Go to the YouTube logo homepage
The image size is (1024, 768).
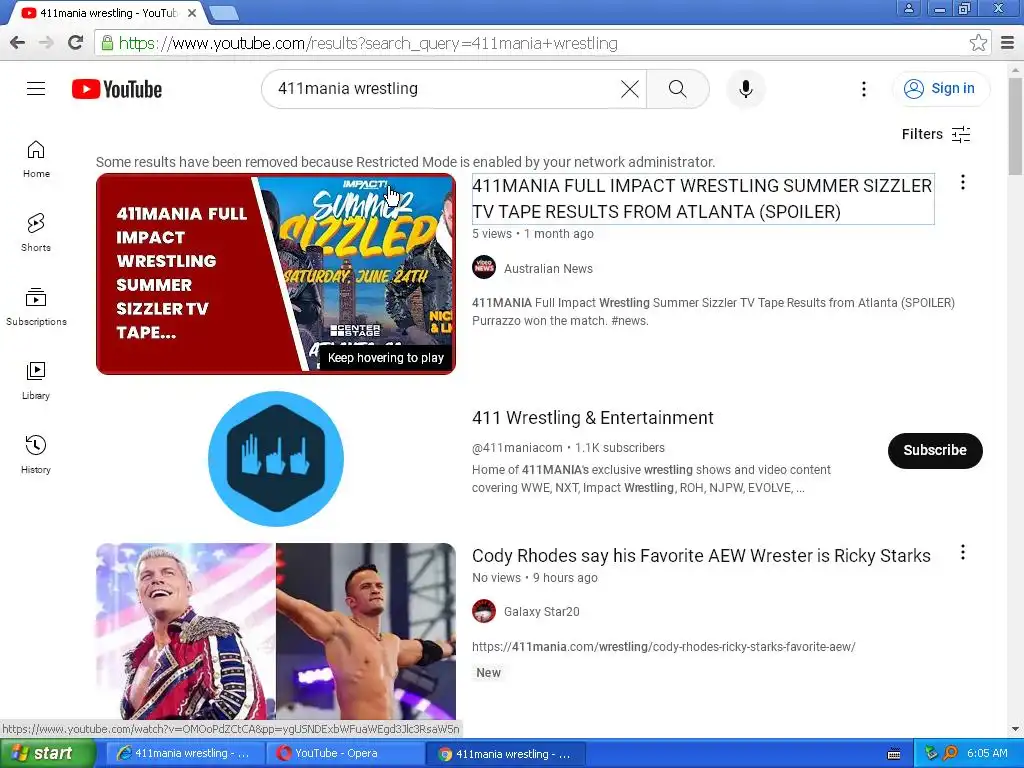(x=117, y=89)
